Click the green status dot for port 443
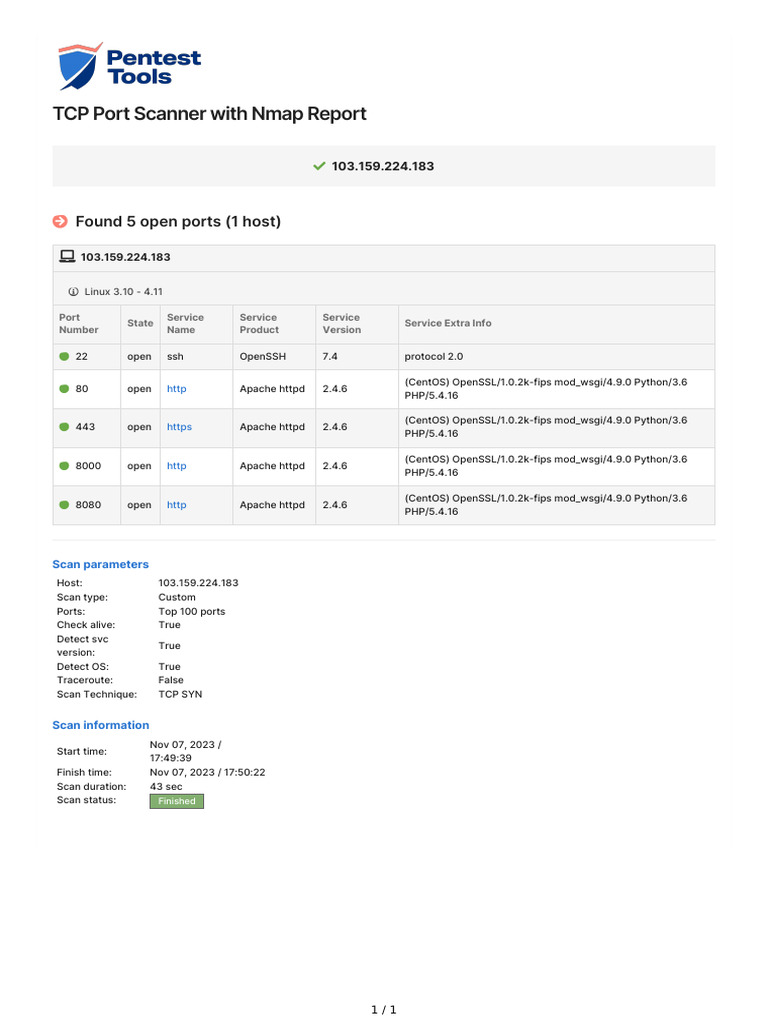 (x=64, y=427)
